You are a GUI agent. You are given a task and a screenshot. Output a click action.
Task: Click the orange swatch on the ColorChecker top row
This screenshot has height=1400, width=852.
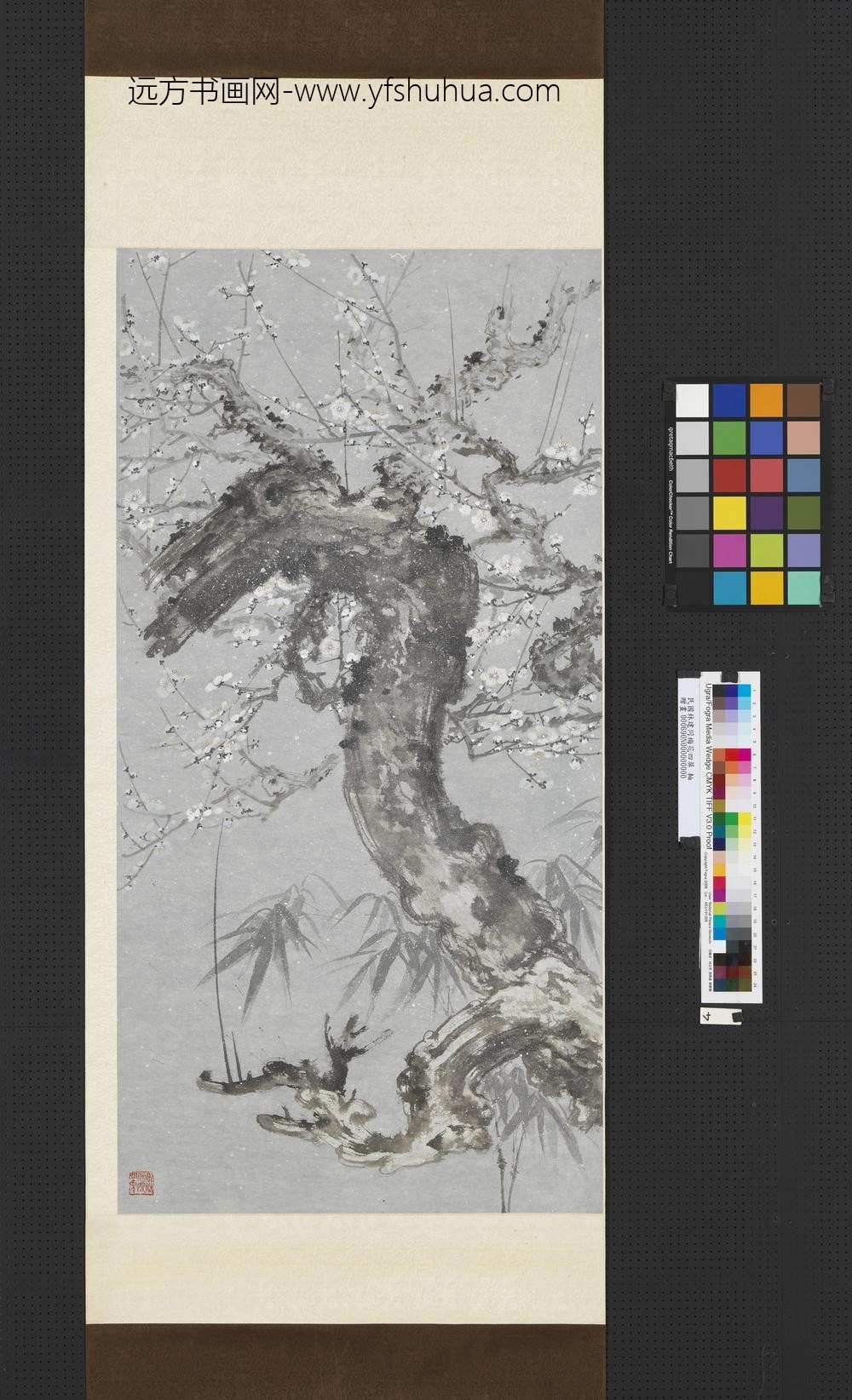pos(766,401)
